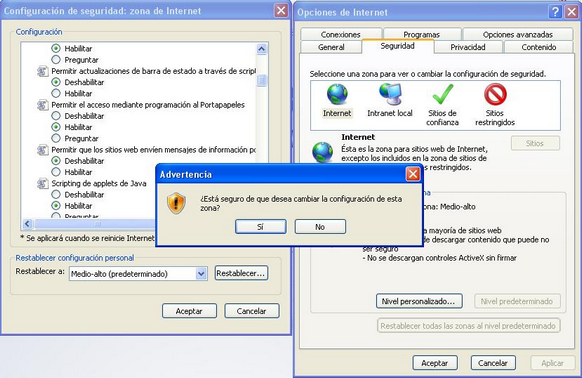Click the settings list scroll-up arrow
The width and height of the screenshot is (582, 378).
(x=261, y=49)
